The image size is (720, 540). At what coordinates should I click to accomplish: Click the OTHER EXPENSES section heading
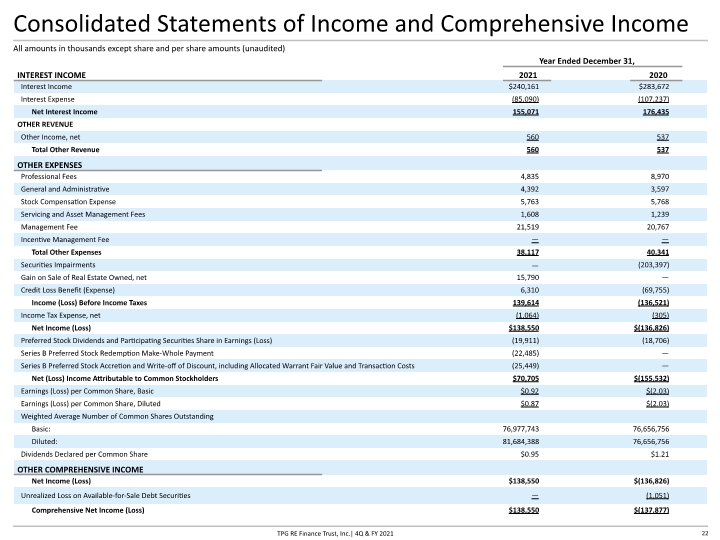50,165
